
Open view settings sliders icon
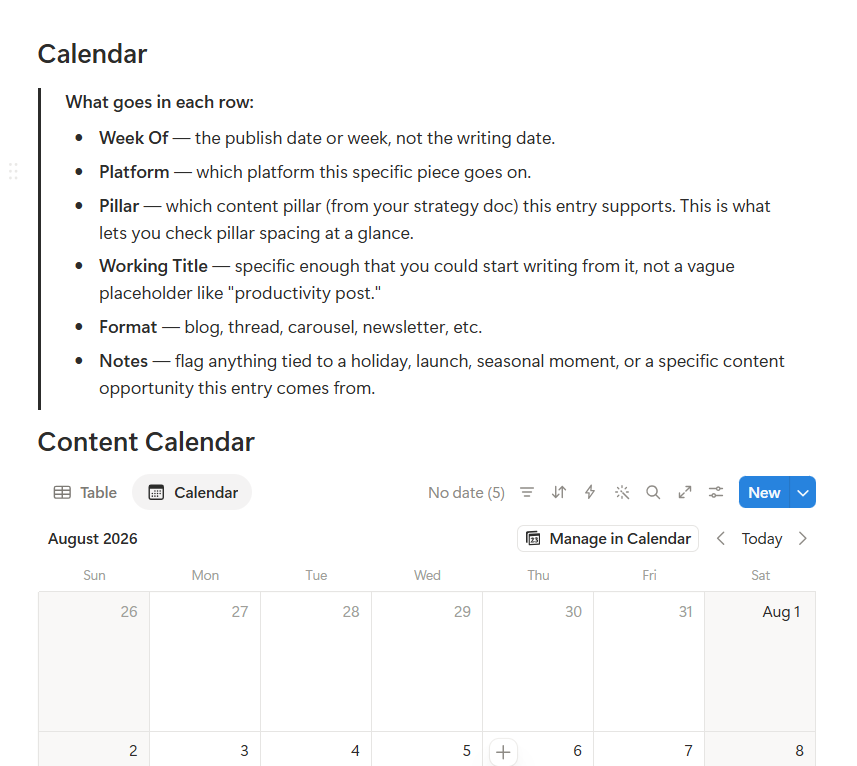(x=716, y=492)
